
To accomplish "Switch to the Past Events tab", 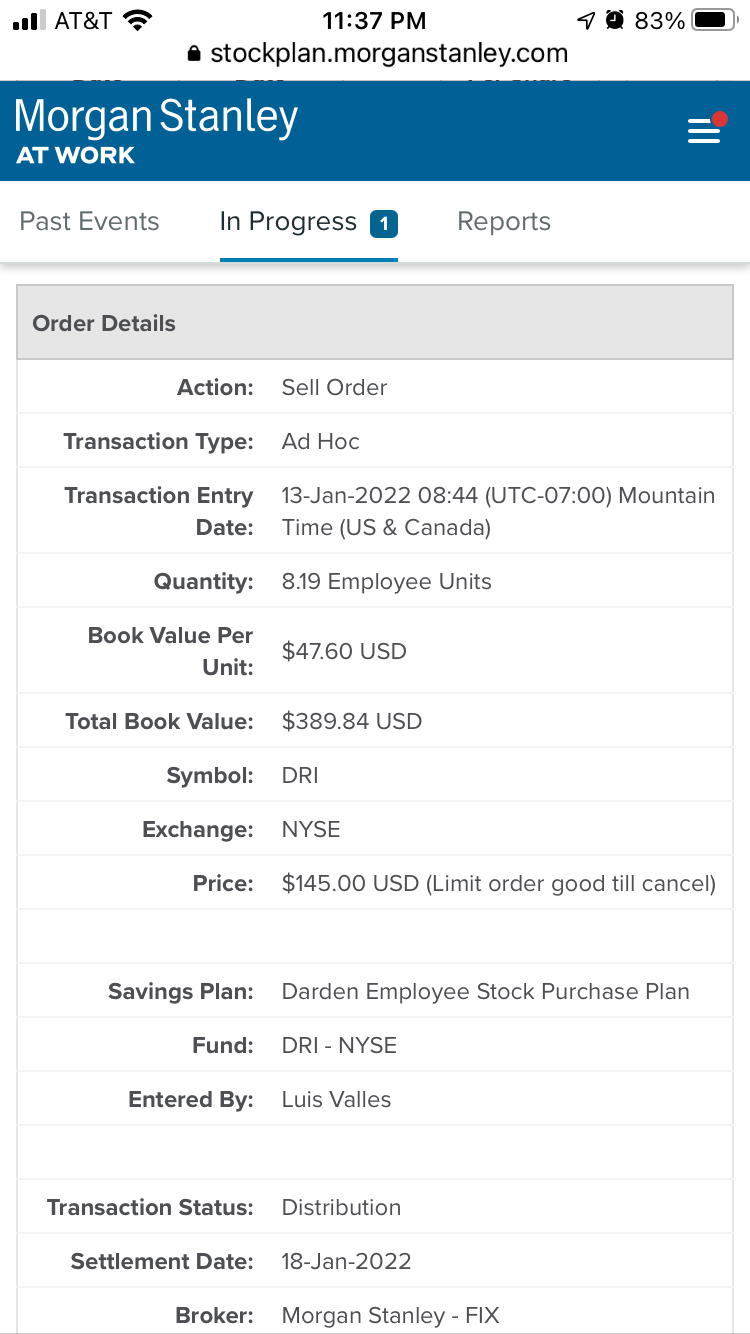I will pos(89,222).
